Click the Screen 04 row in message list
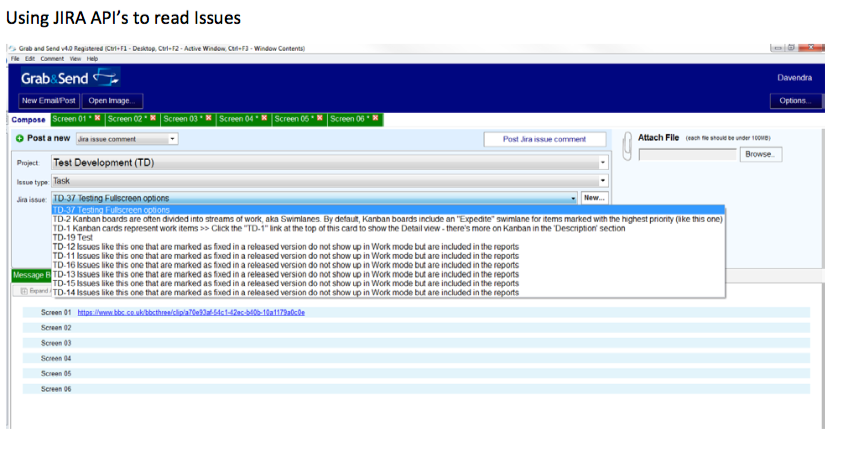 click(x=416, y=358)
